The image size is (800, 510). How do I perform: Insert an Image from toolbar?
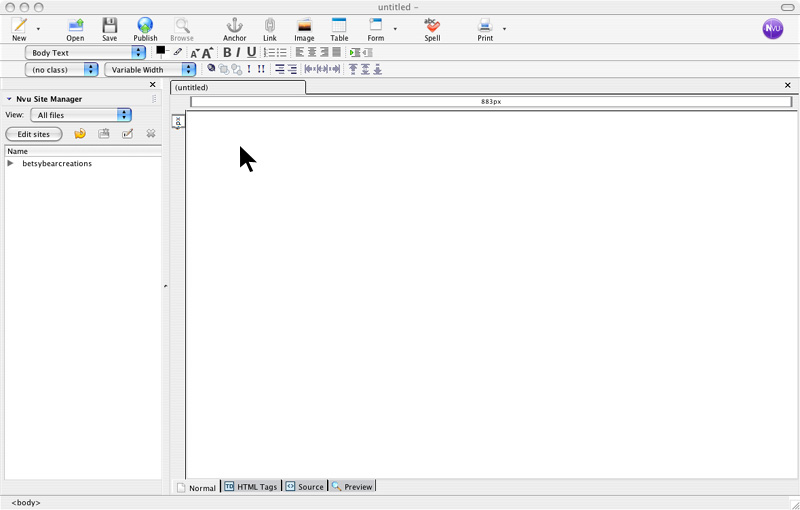coord(304,29)
